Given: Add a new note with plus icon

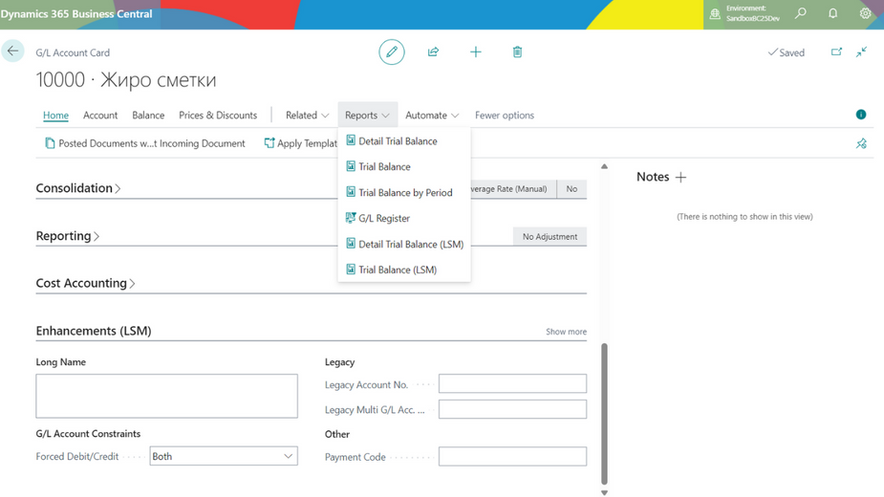Looking at the screenshot, I should 680,177.
